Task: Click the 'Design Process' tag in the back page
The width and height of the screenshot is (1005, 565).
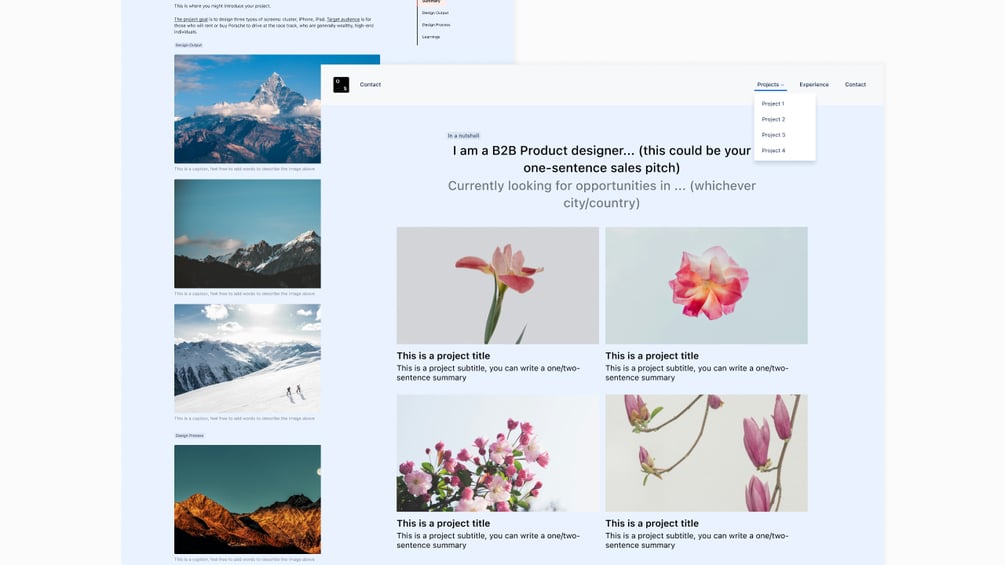Action: pos(189,436)
